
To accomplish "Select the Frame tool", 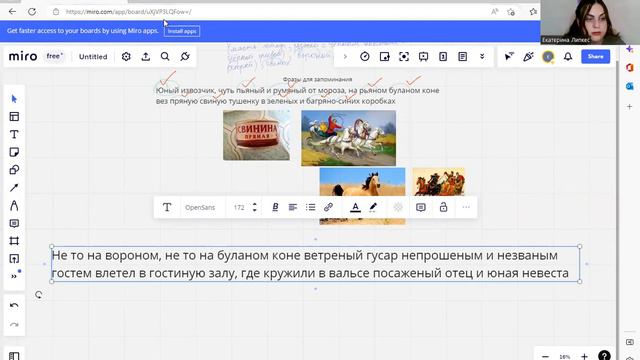I will tap(14, 241).
